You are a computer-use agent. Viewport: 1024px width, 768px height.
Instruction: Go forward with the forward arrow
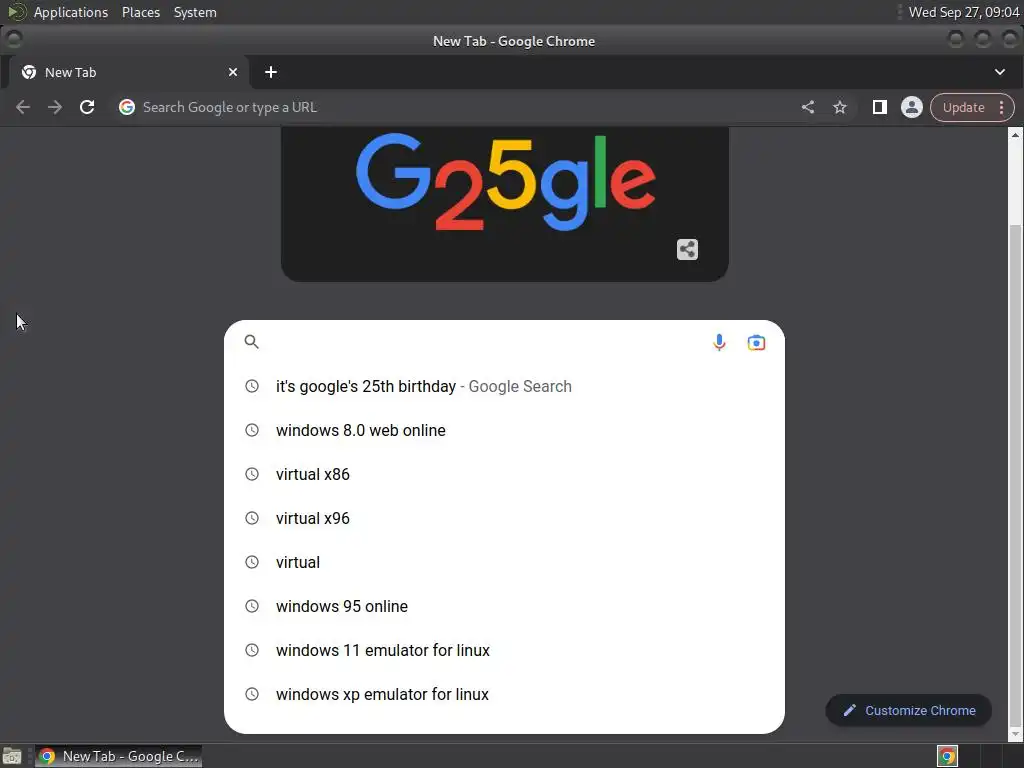pos(55,107)
